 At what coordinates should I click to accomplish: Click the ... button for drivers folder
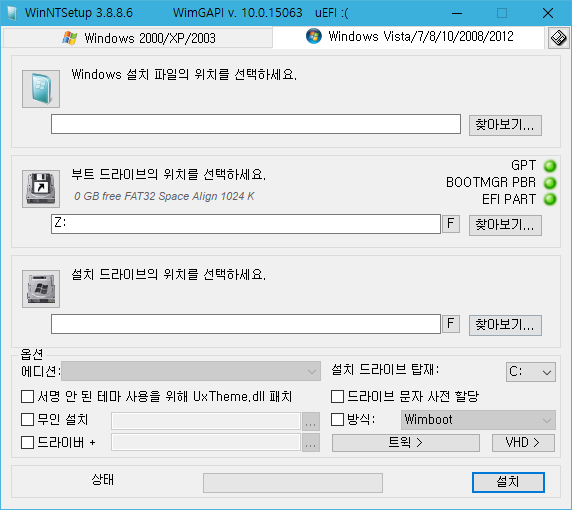pos(311,443)
